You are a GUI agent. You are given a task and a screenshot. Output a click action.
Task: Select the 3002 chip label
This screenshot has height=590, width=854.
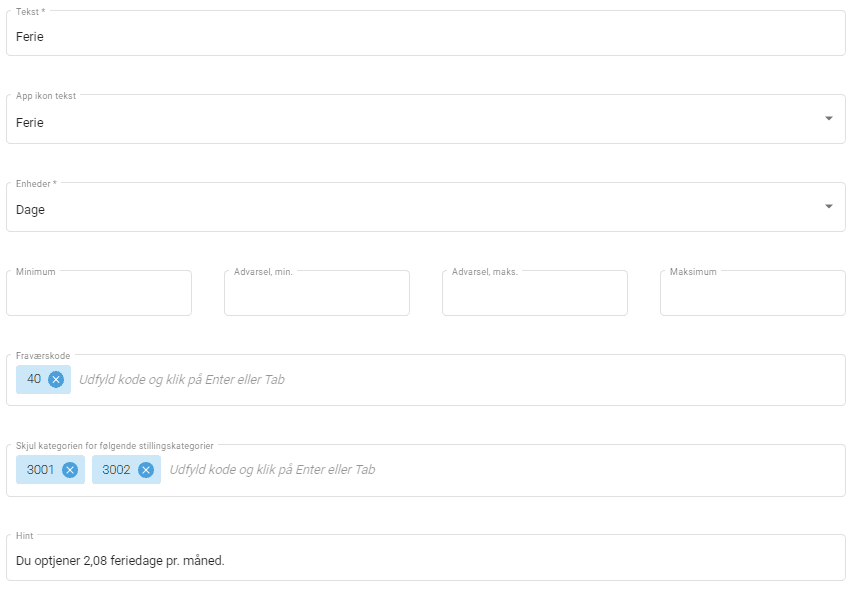point(116,470)
